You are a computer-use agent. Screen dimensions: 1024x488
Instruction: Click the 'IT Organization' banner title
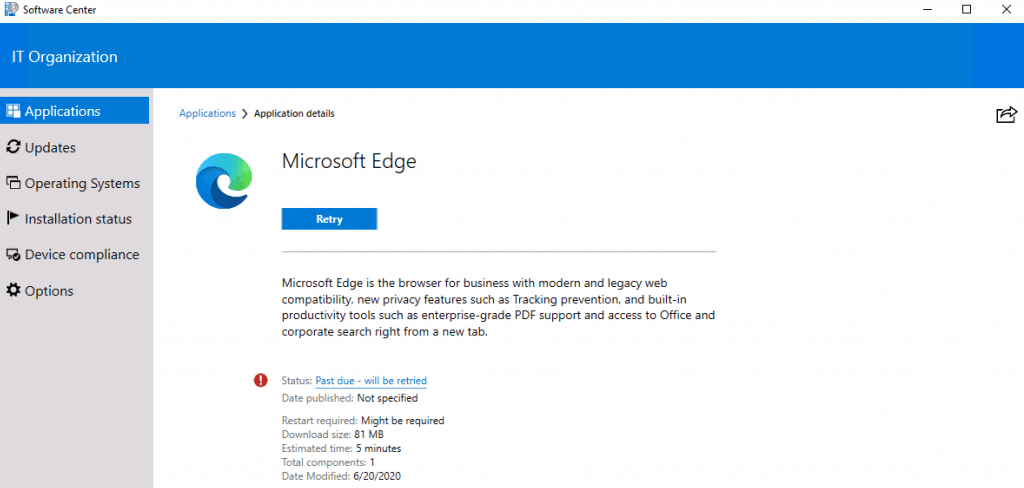coord(65,57)
